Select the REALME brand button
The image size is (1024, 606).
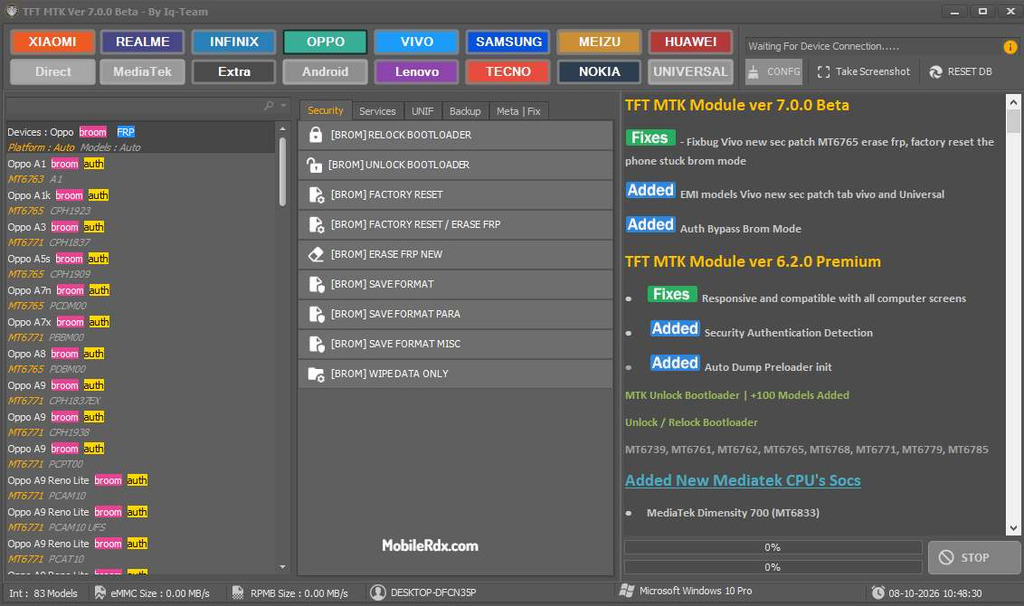[142, 42]
